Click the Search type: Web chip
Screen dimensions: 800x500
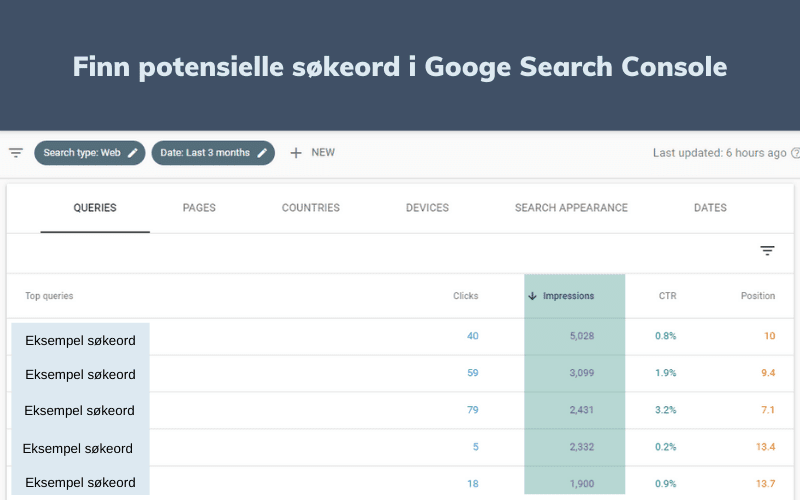pyautogui.click(x=90, y=153)
